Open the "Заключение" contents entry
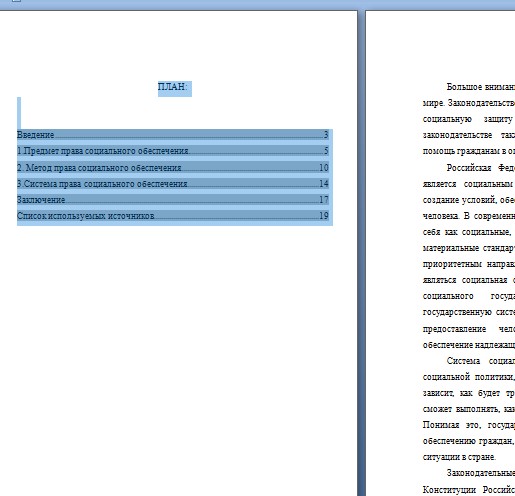This screenshot has height=496, width=515. (41, 200)
